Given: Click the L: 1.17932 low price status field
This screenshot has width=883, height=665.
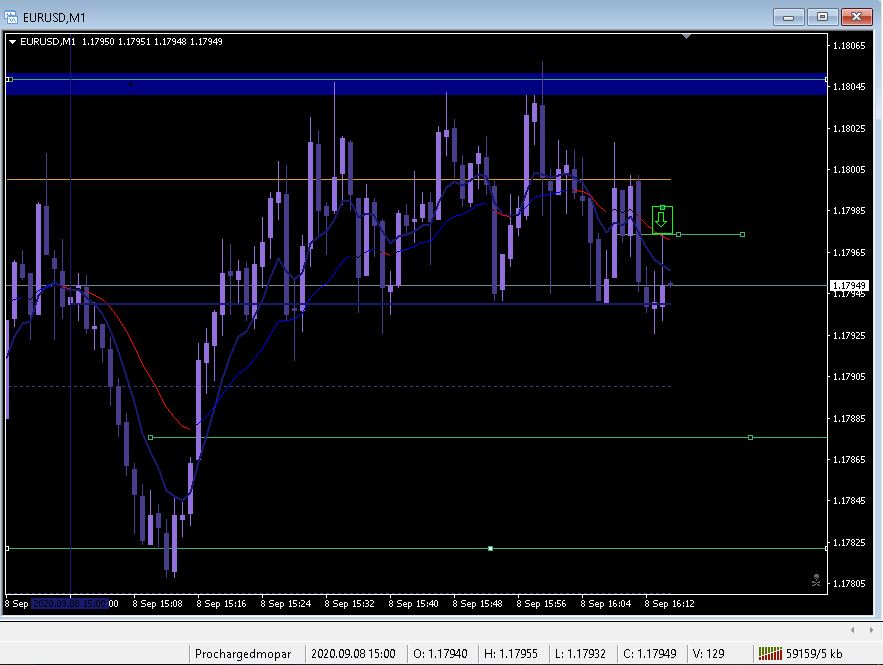Looking at the screenshot, I should (x=581, y=654).
